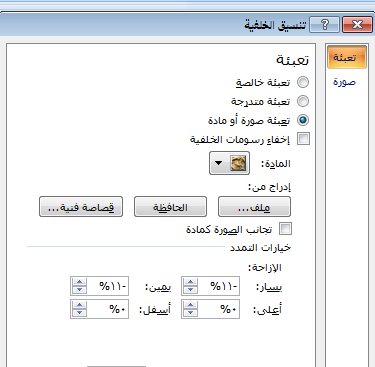Click the الحافظة button
The height and width of the screenshot is (367, 375).
point(170,207)
